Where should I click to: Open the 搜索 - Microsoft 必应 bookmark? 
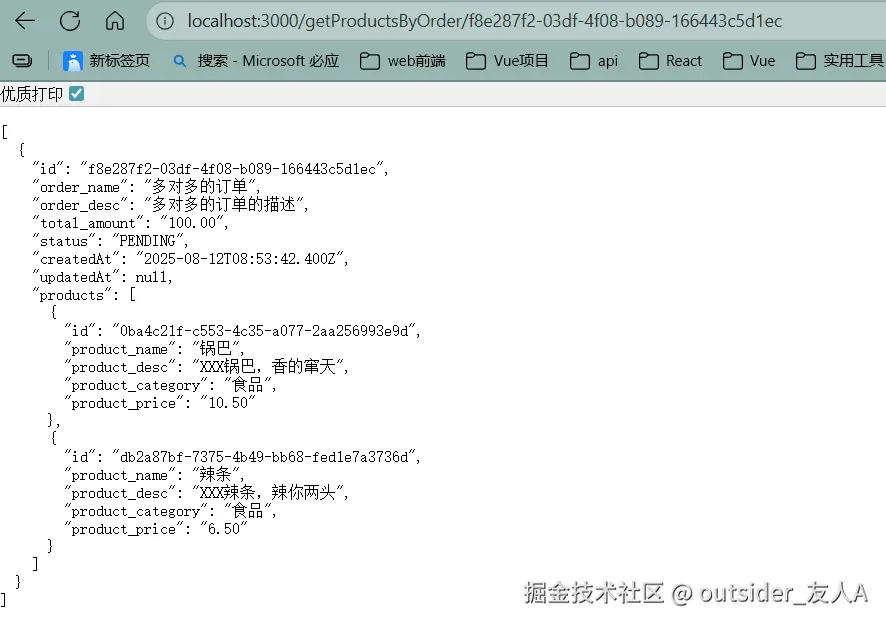coord(266,61)
